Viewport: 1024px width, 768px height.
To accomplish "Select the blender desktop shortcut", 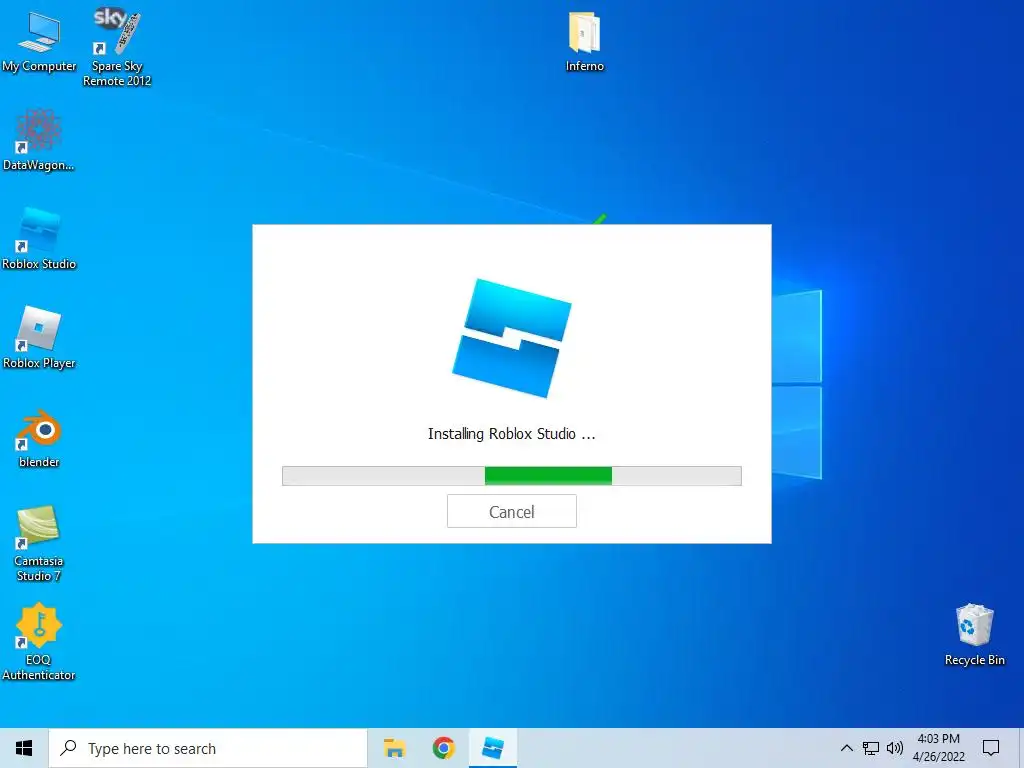I will [39, 439].
